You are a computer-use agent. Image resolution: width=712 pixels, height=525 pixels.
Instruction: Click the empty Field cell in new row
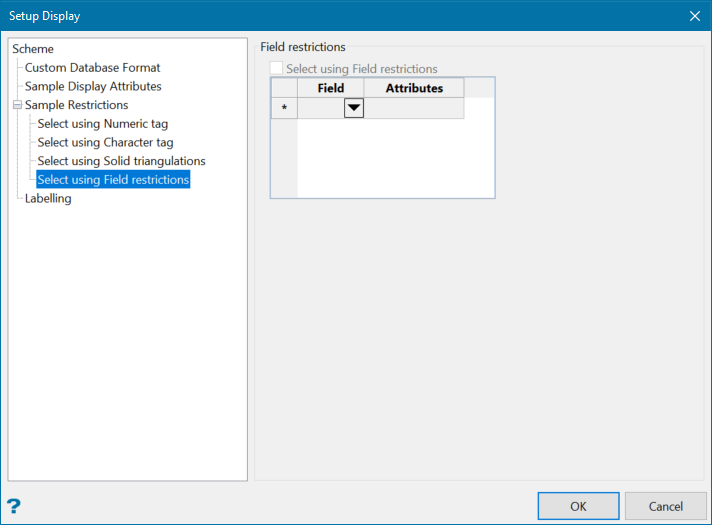pos(321,108)
